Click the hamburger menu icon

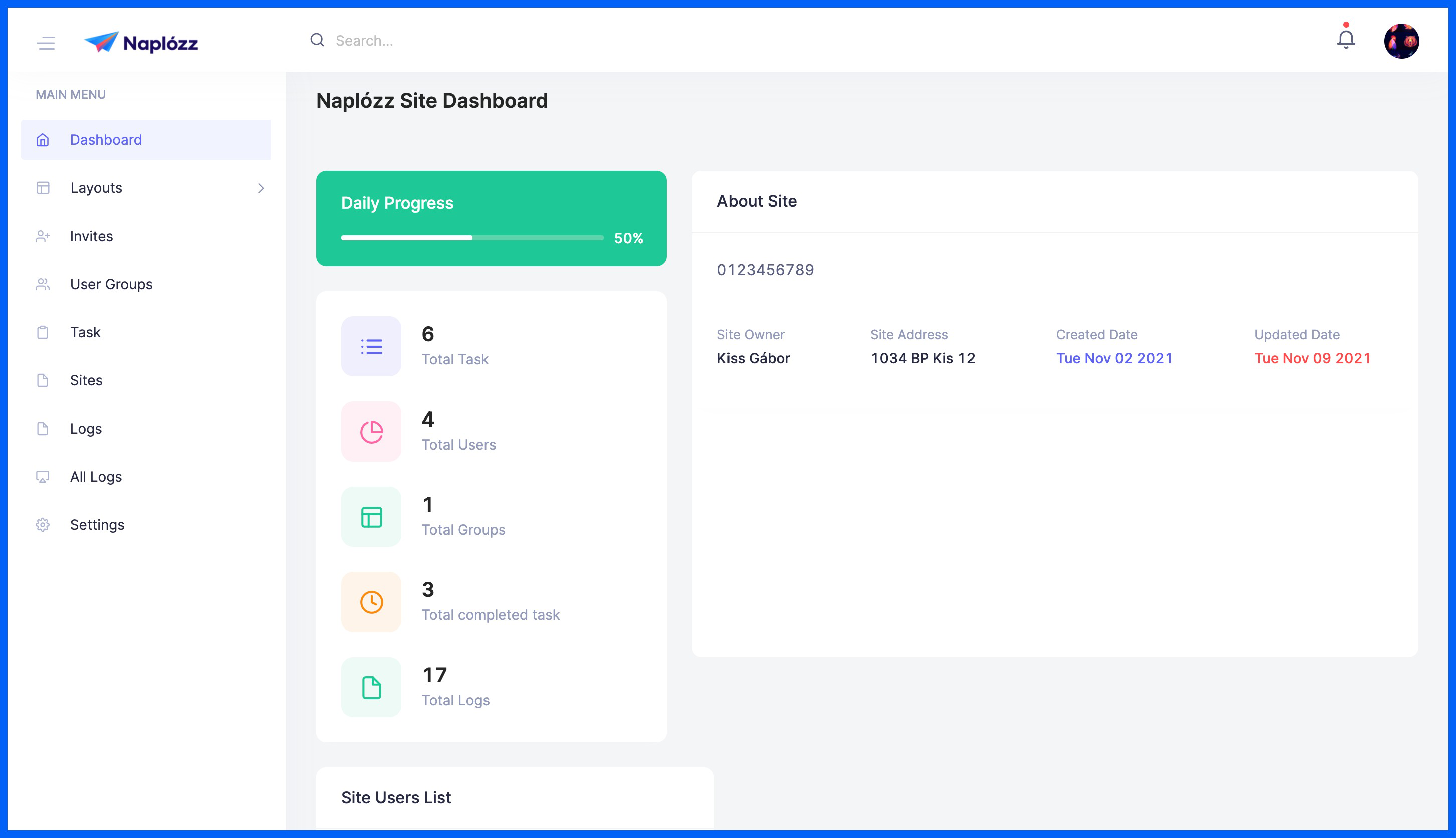[x=46, y=43]
